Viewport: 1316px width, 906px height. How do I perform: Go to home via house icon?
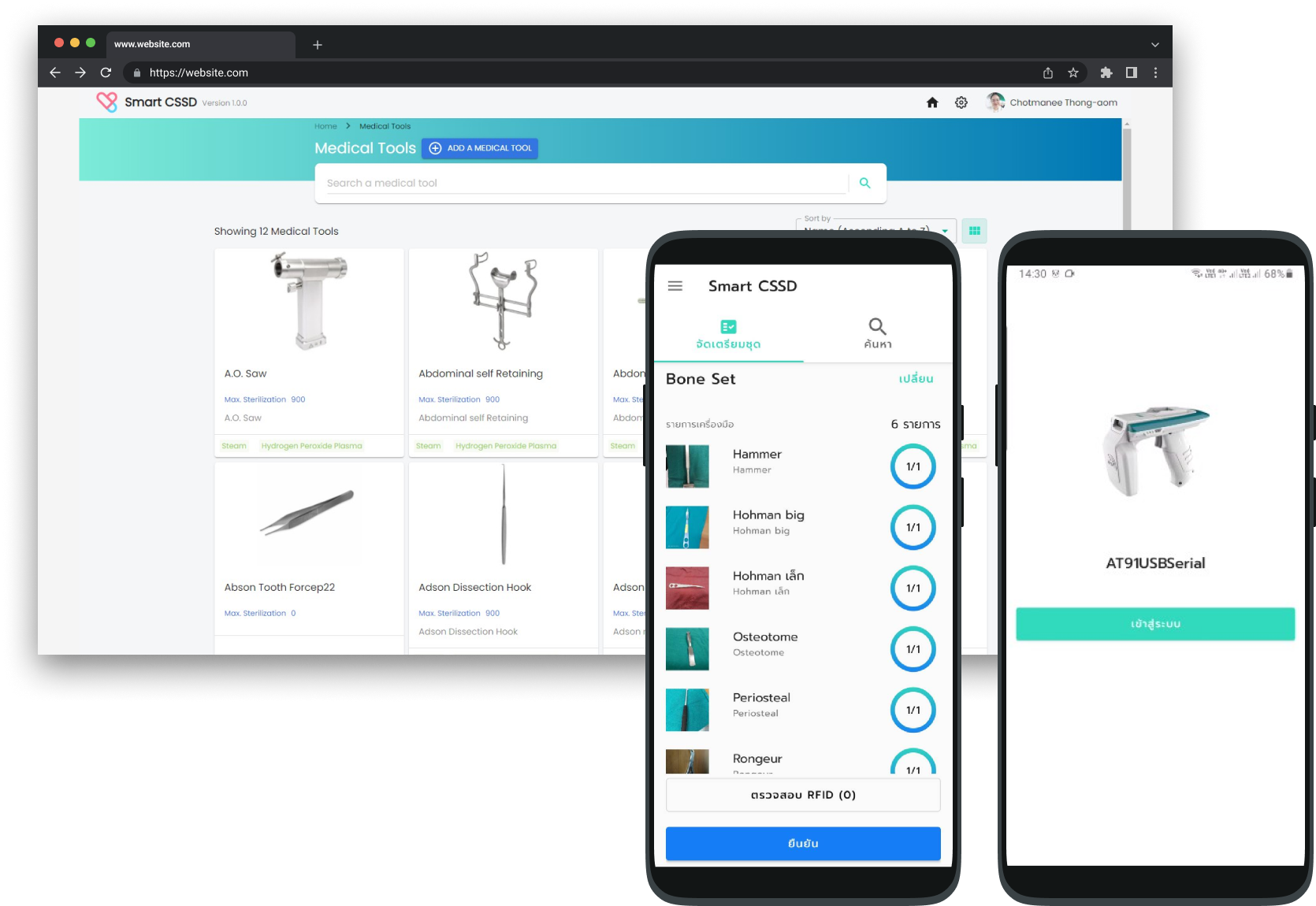pyautogui.click(x=932, y=102)
